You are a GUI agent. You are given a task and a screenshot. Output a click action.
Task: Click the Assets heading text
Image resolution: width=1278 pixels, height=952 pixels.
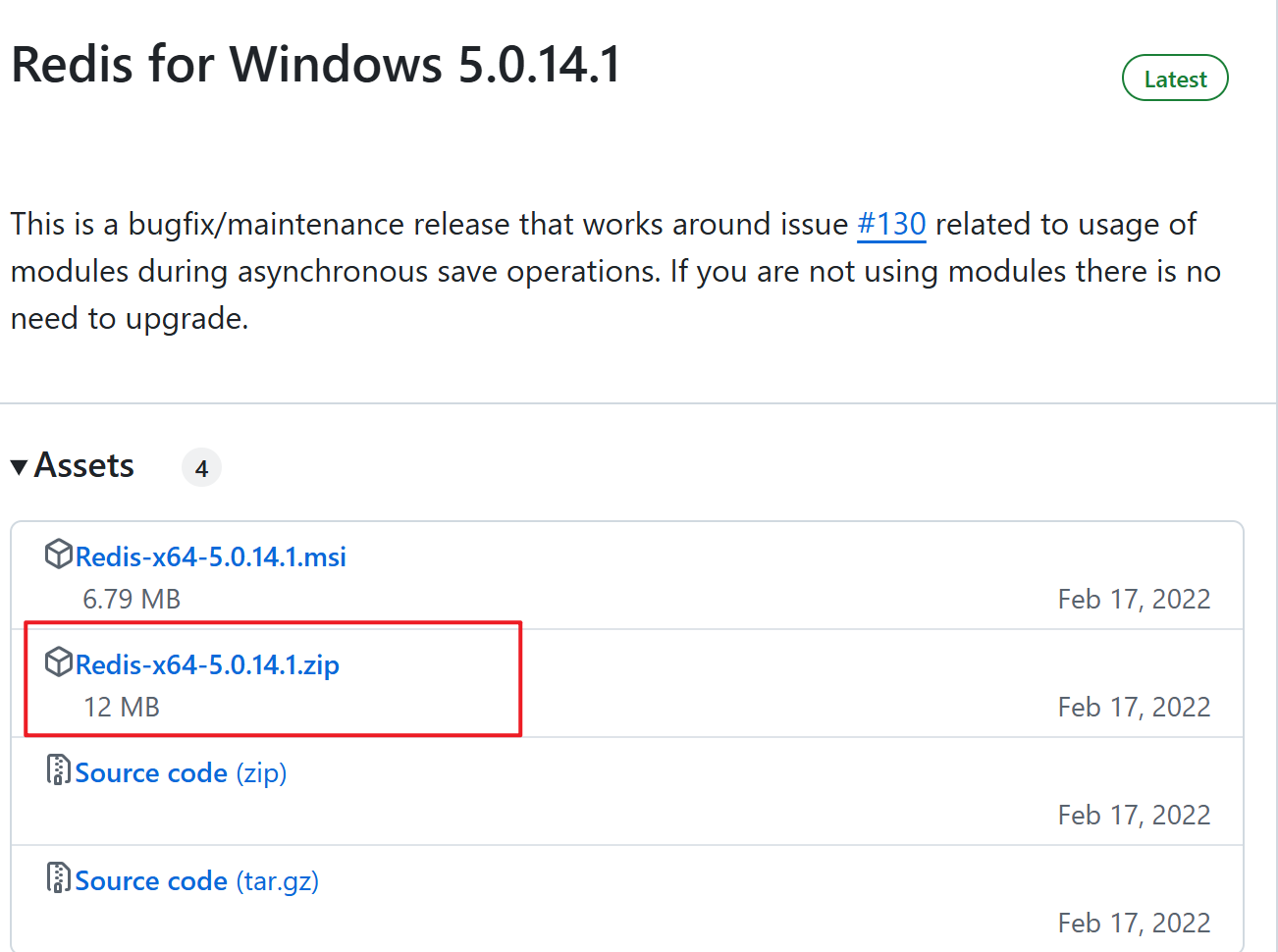click(84, 465)
